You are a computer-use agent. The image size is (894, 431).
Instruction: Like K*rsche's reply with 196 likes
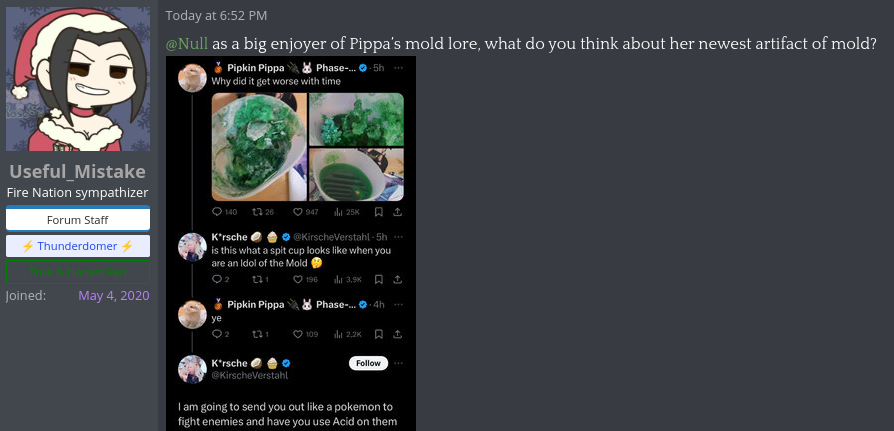click(x=297, y=279)
